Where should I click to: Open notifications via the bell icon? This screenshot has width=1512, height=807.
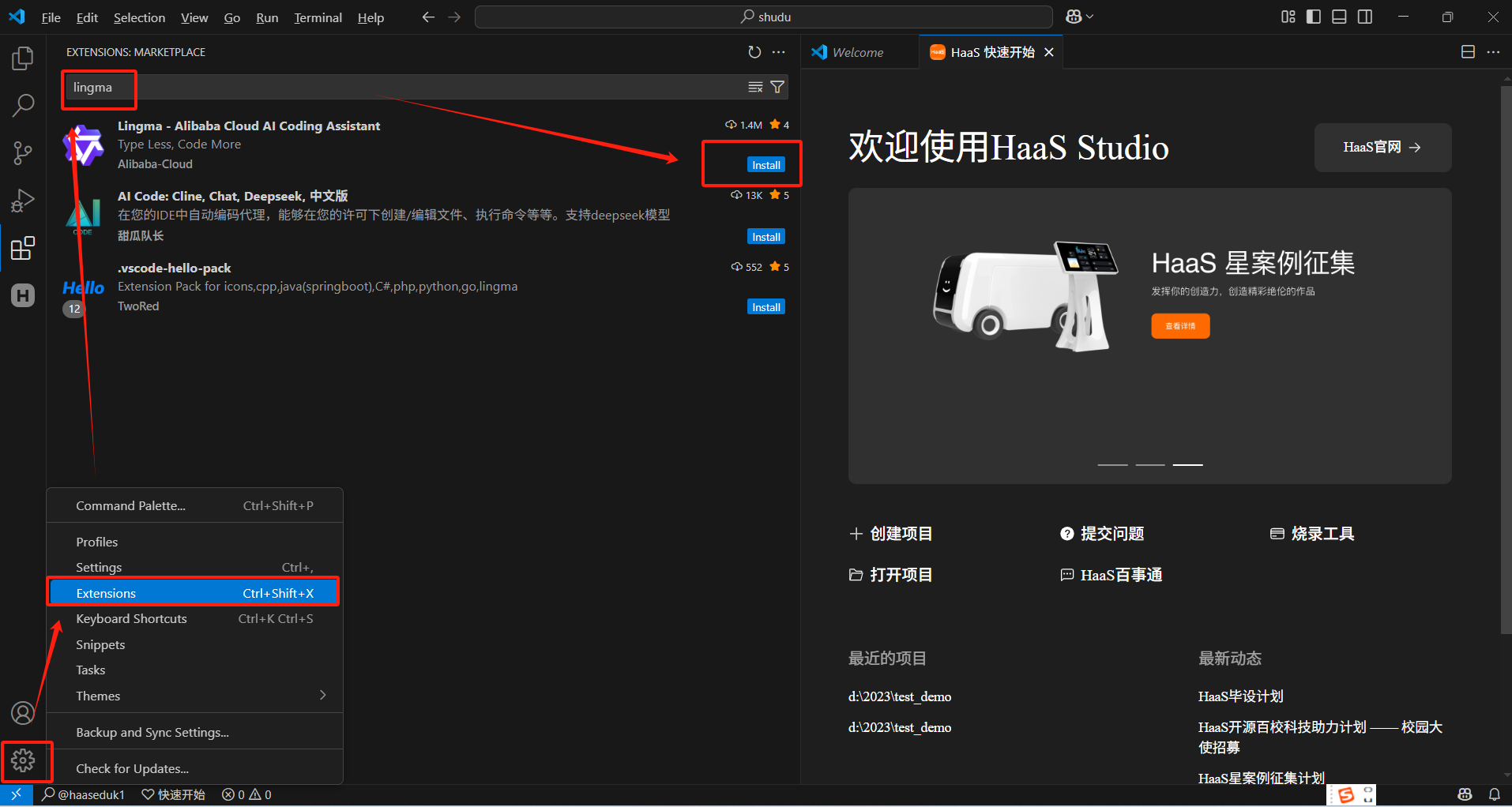pyautogui.click(x=1494, y=794)
